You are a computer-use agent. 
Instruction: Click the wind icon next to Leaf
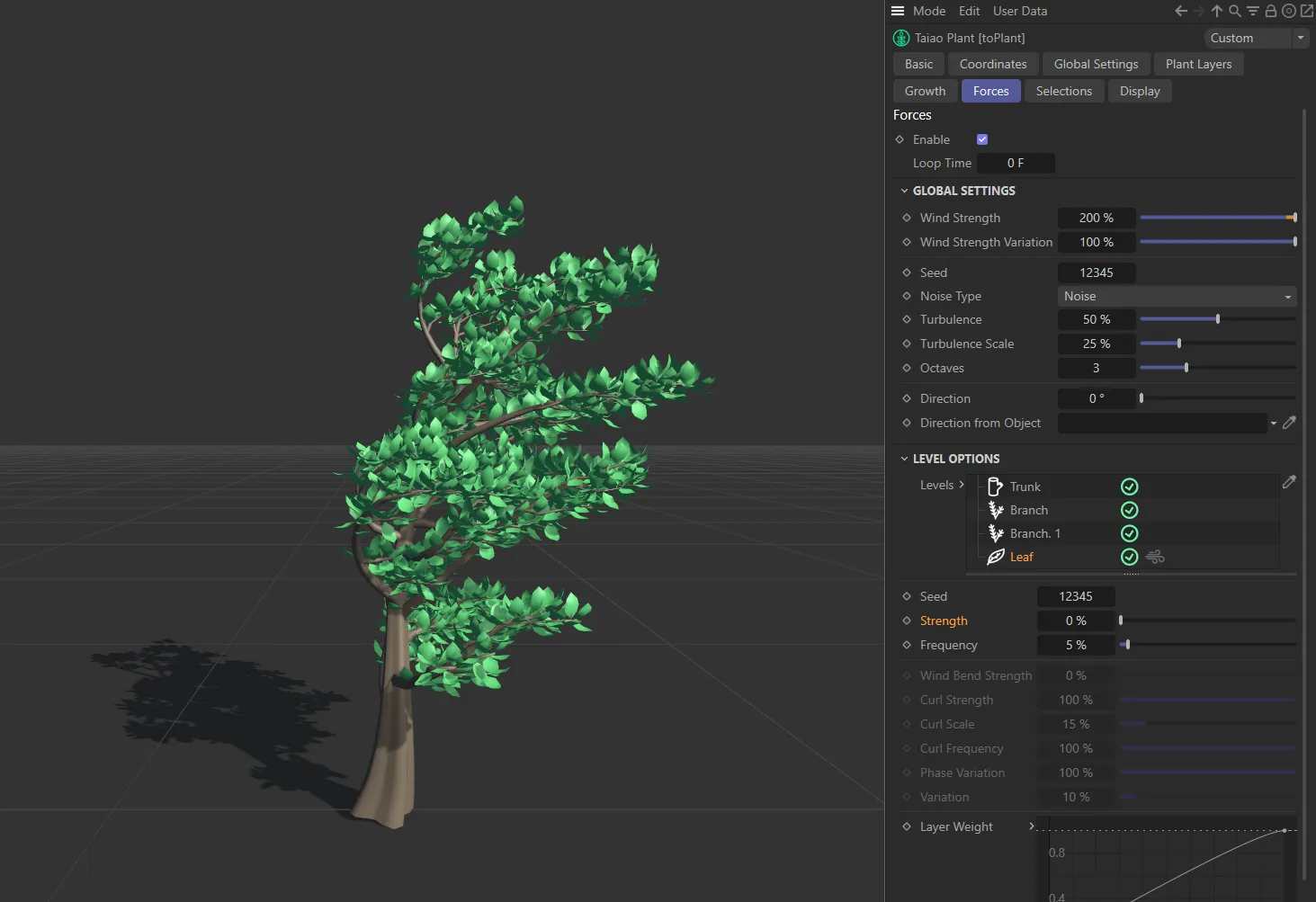[x=1155, y=557]
